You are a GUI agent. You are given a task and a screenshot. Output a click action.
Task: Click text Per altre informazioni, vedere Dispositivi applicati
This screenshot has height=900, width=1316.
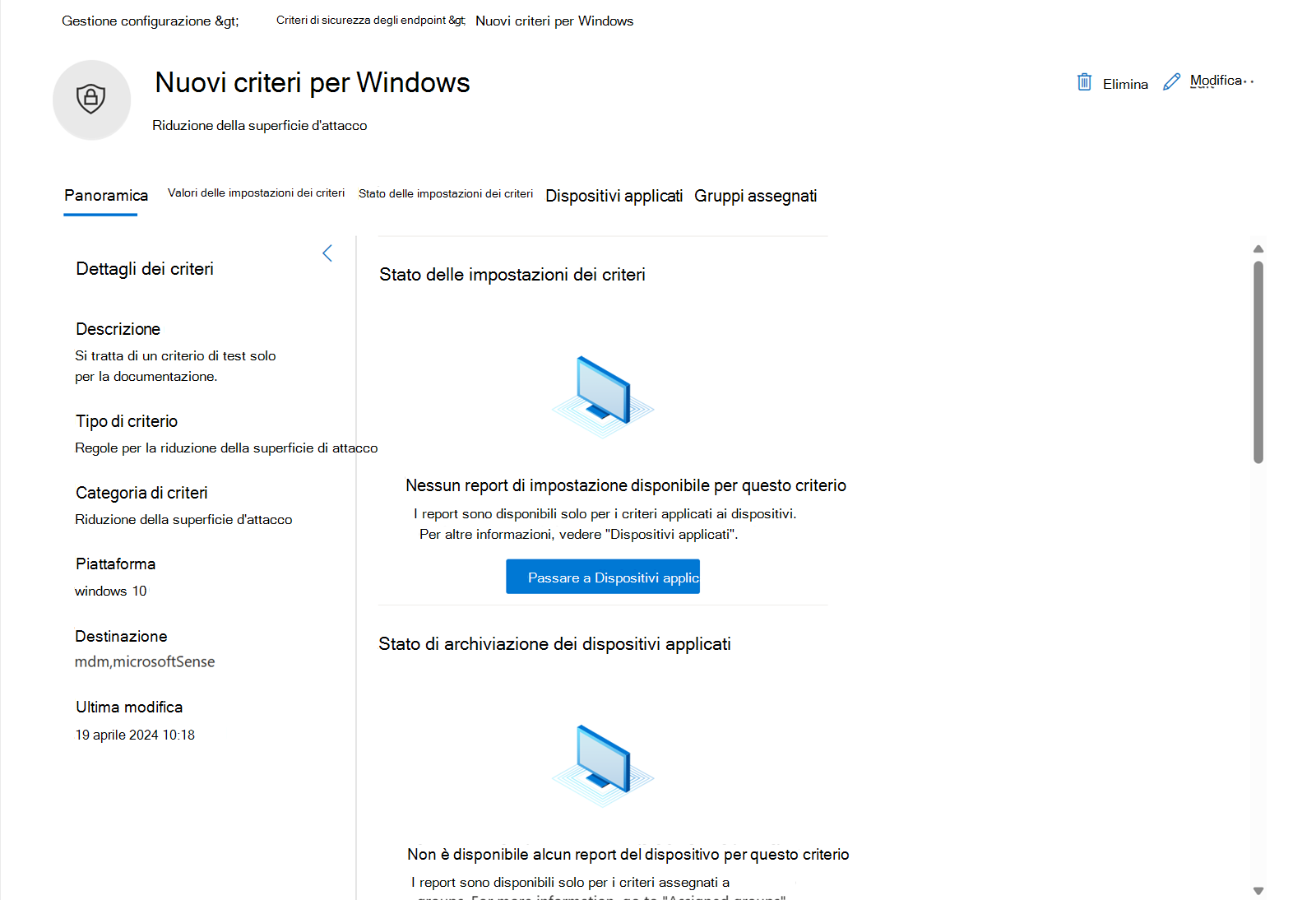pos(579,535)
